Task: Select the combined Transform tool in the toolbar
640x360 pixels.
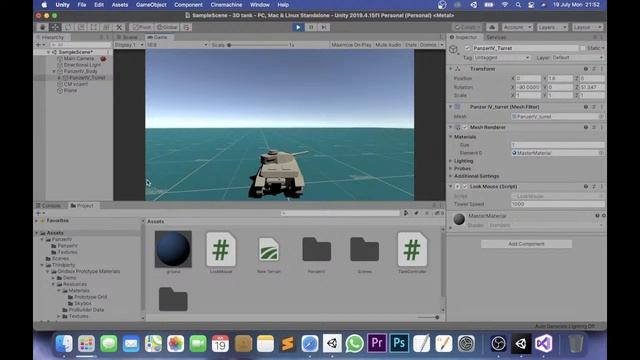Action: coord(106,27)
